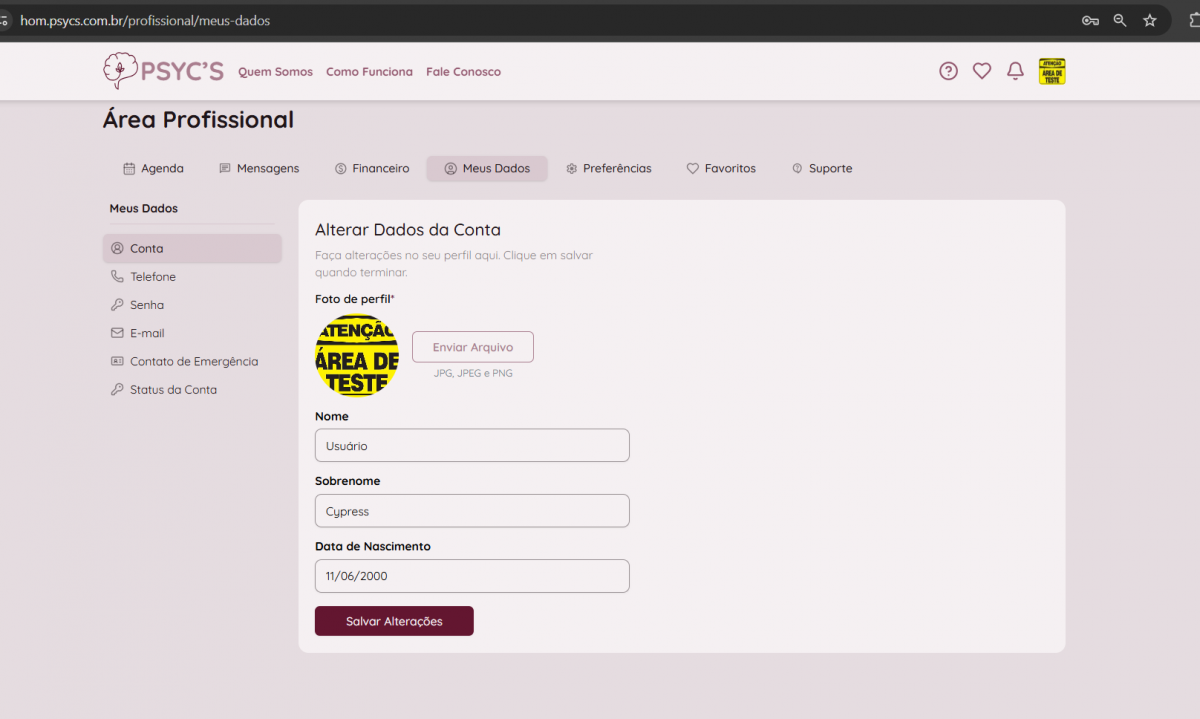This screenshot has width=1200, height=719.
Task: Open the Quem Somos link
Action: coord(275,72)
